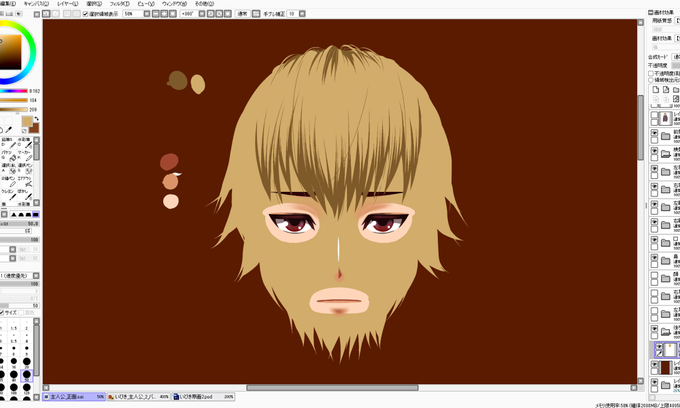Adjust the rainbow hue slider bar
Screen dimensions: 680x408
pos(13,91)
